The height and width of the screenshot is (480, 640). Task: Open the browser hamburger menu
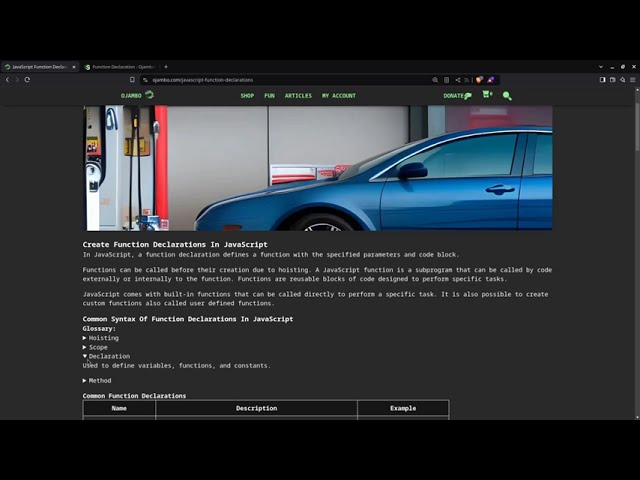633,80
